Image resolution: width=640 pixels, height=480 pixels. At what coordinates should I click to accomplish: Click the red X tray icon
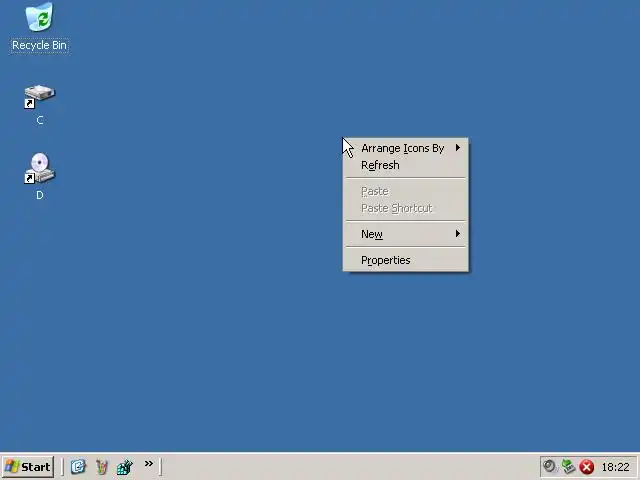click(587, 467)
